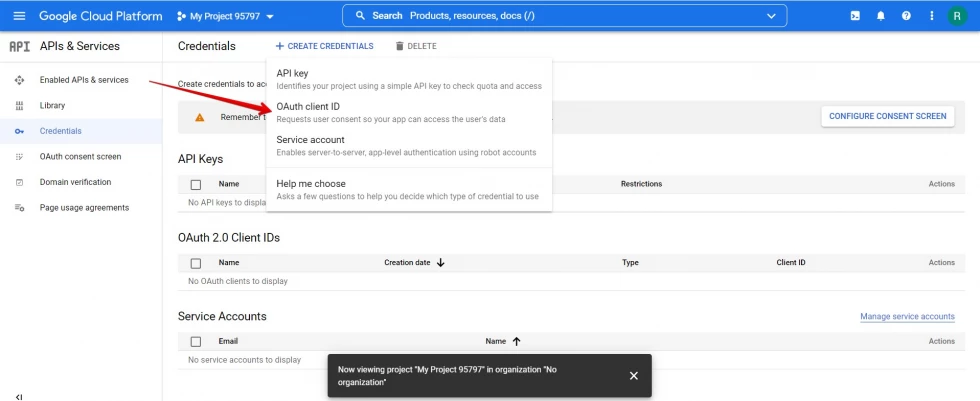Click No service accounts to display text
The height and width of the screenshot is (401, 980).
tap(244, 360)
